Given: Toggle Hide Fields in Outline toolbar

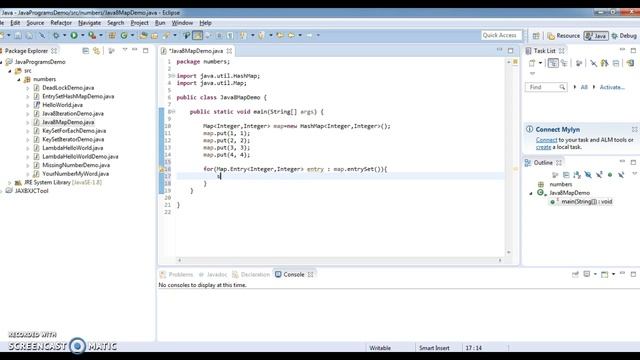Looking at the screenshot, I should point(588,175).
